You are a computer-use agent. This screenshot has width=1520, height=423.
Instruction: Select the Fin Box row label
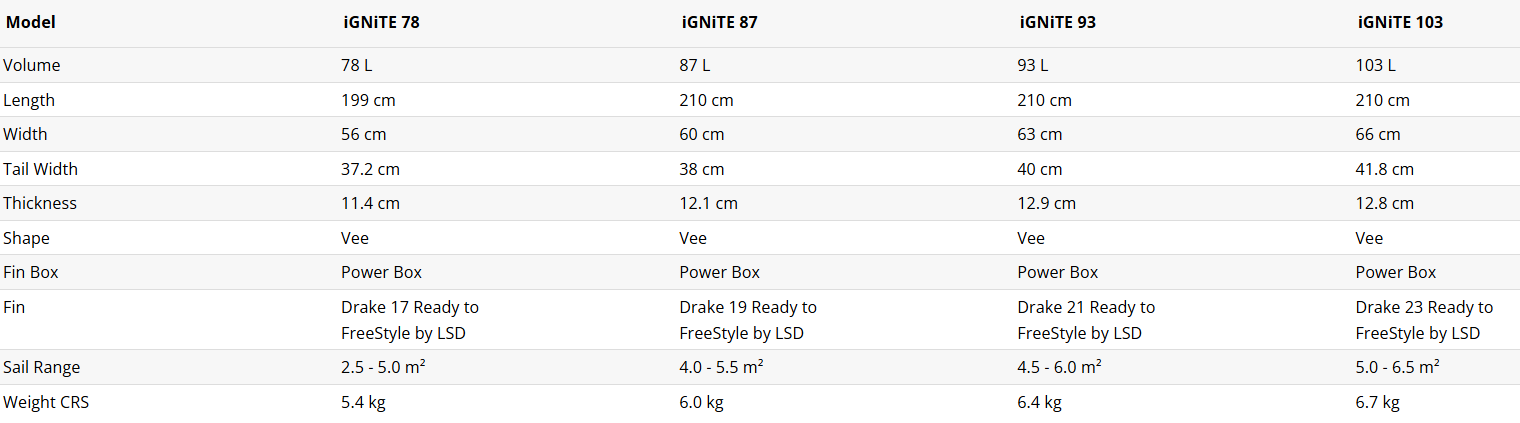pos(33,272)
